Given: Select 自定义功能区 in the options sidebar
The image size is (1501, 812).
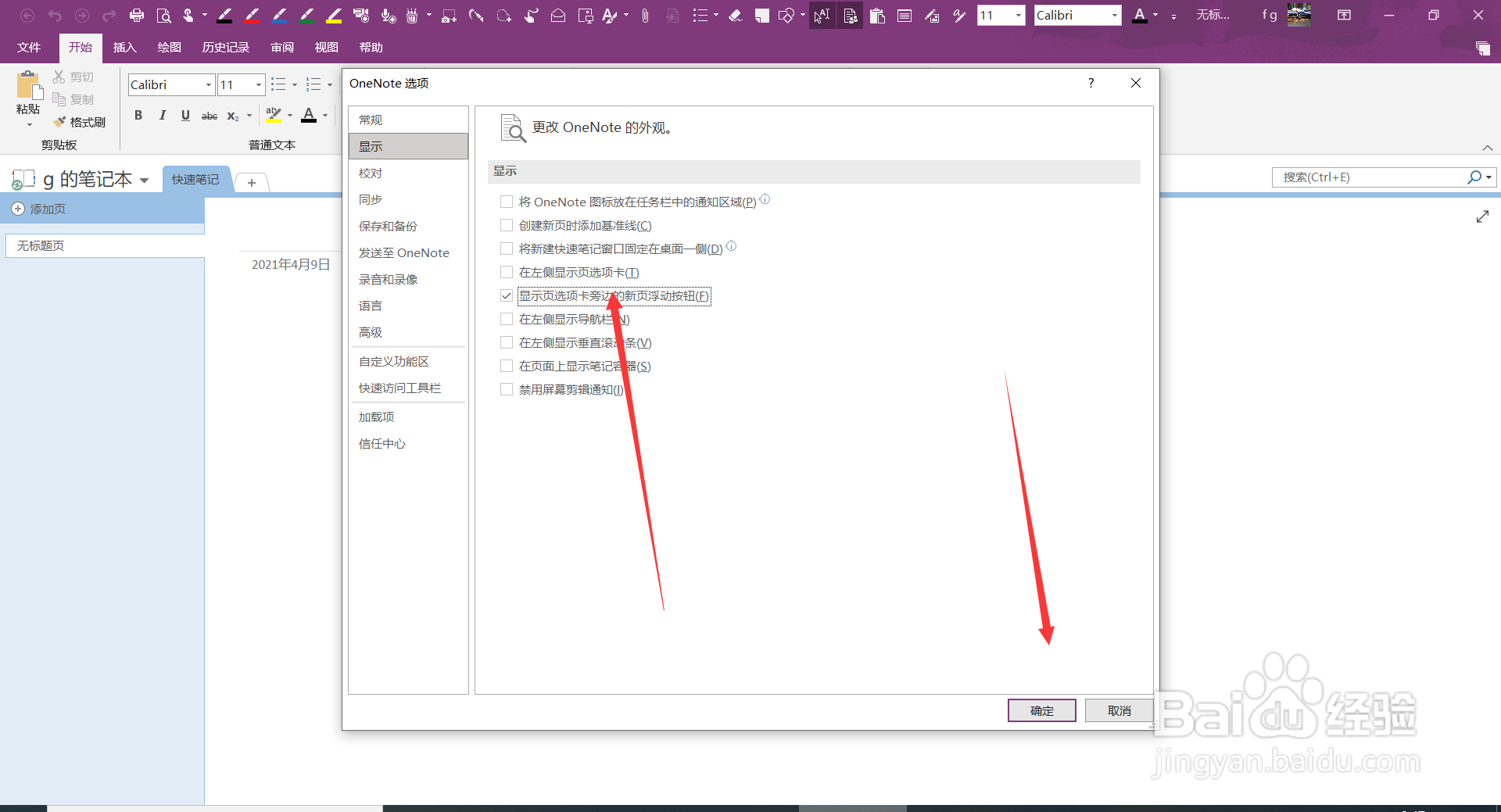Looking at the screenshot, I should 408,361.
